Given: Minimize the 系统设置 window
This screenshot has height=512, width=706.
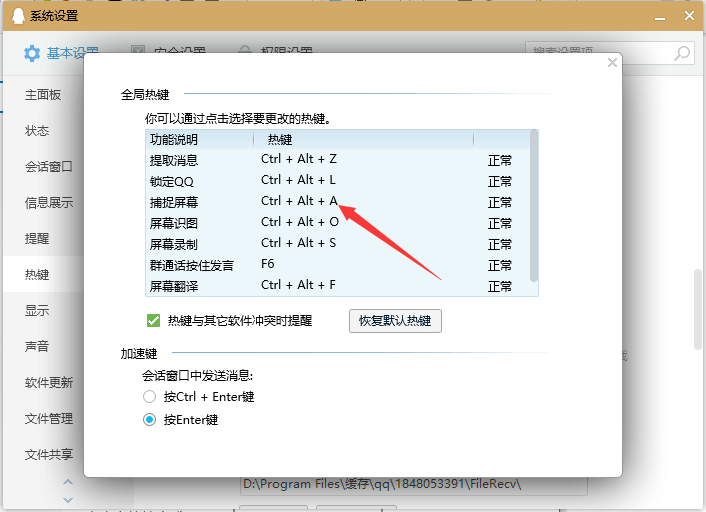Looking at the screenshot, I should pos(660,17).
